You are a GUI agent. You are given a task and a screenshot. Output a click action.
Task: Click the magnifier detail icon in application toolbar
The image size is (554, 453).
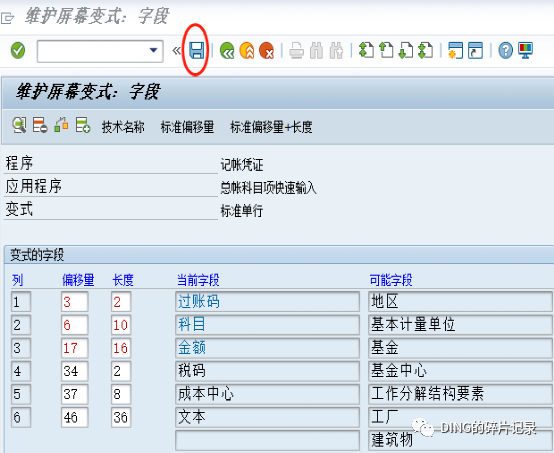[19, 125]
